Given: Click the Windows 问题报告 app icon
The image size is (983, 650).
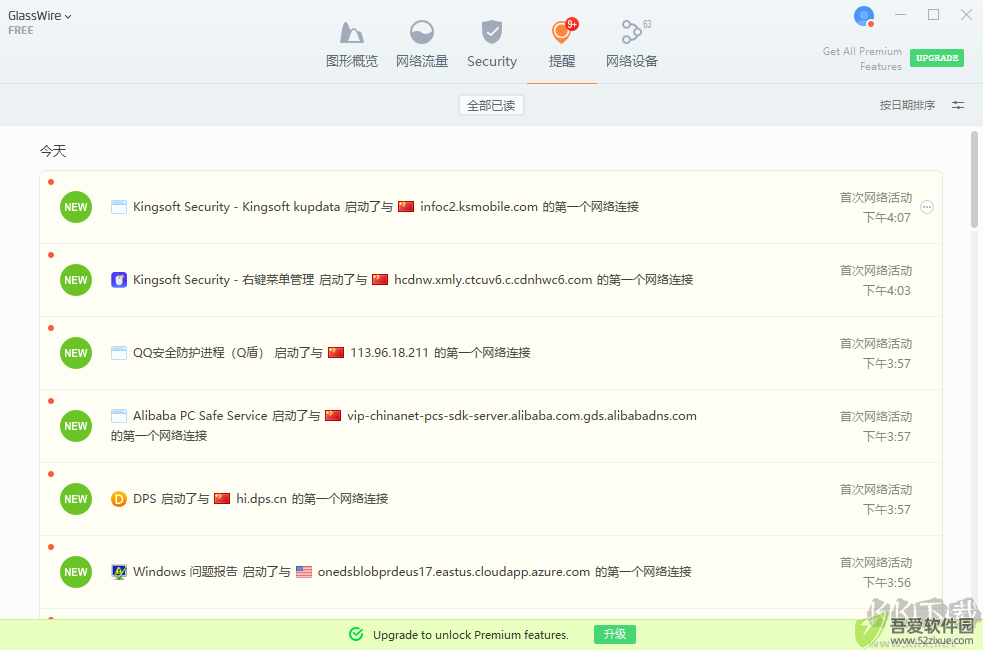Looking at the screenshot, I should pos(118,572).
